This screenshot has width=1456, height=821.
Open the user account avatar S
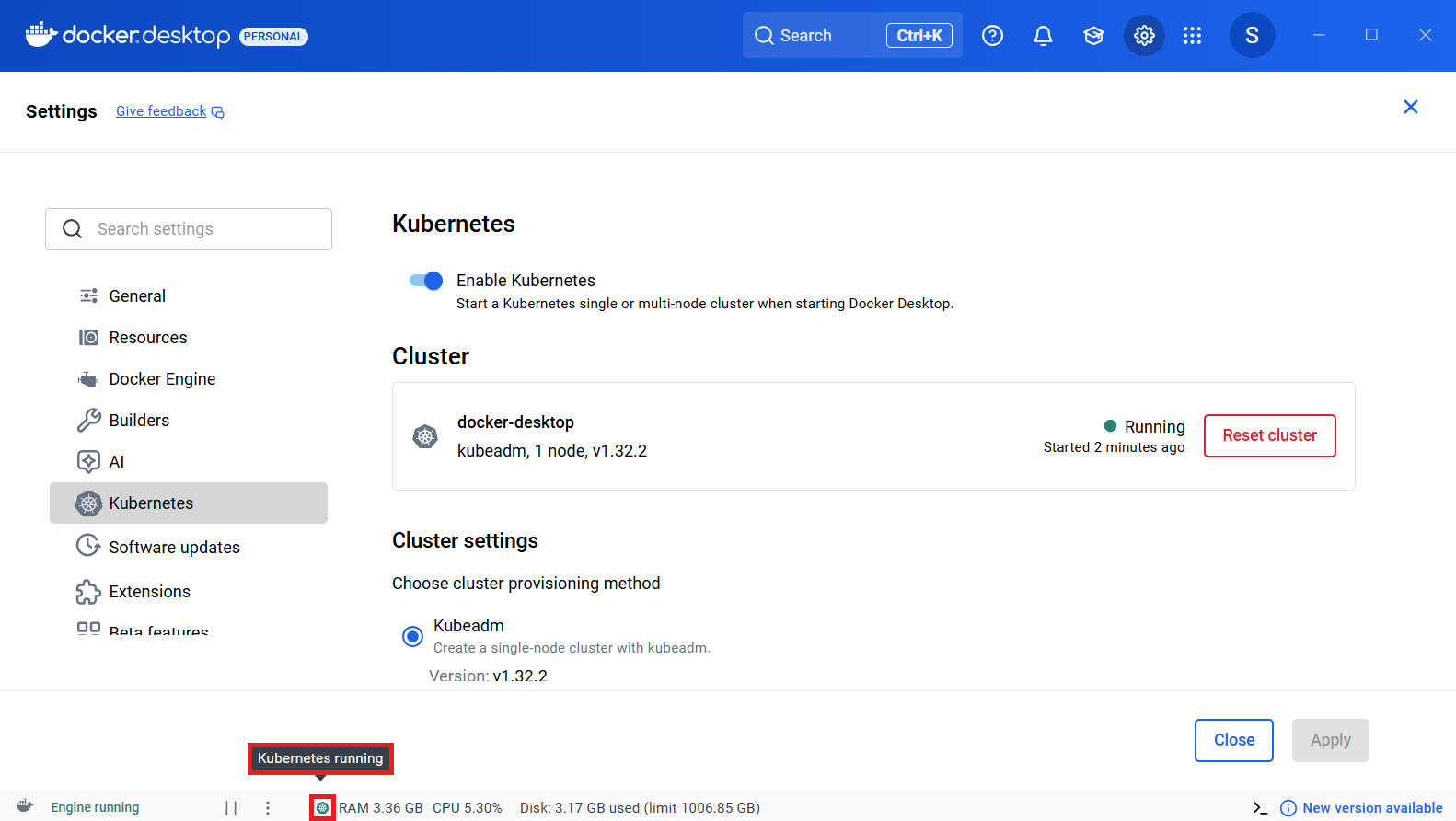coord(1252,35)
